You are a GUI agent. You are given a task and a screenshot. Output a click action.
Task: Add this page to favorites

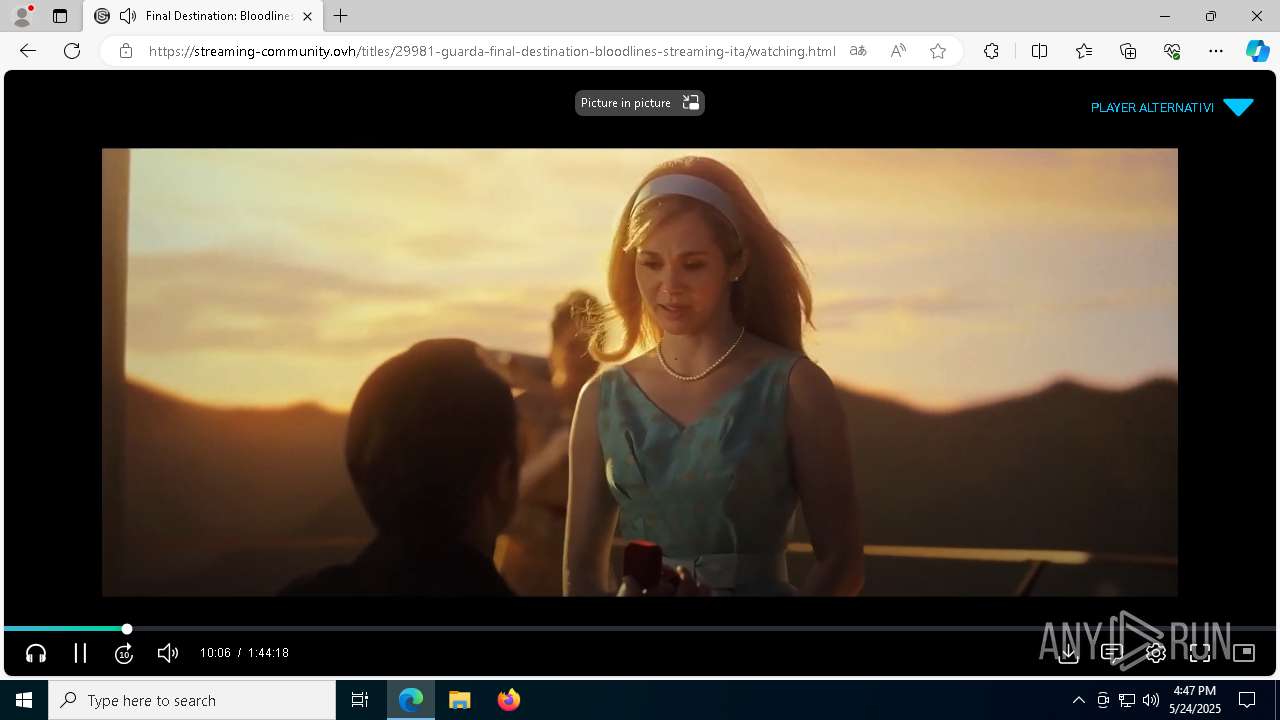pyautogui.click(x=938, y=51)
